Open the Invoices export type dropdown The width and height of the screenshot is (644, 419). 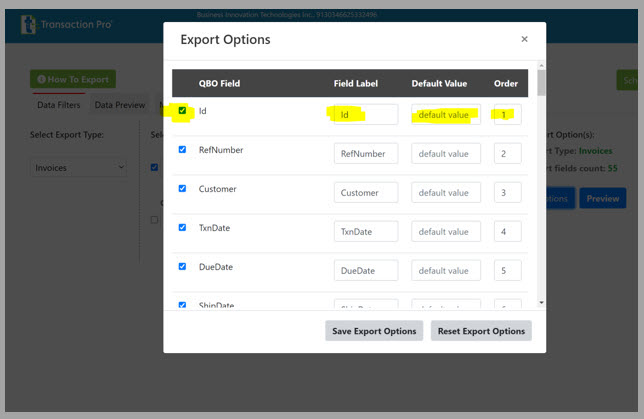(x=78, y=168)
